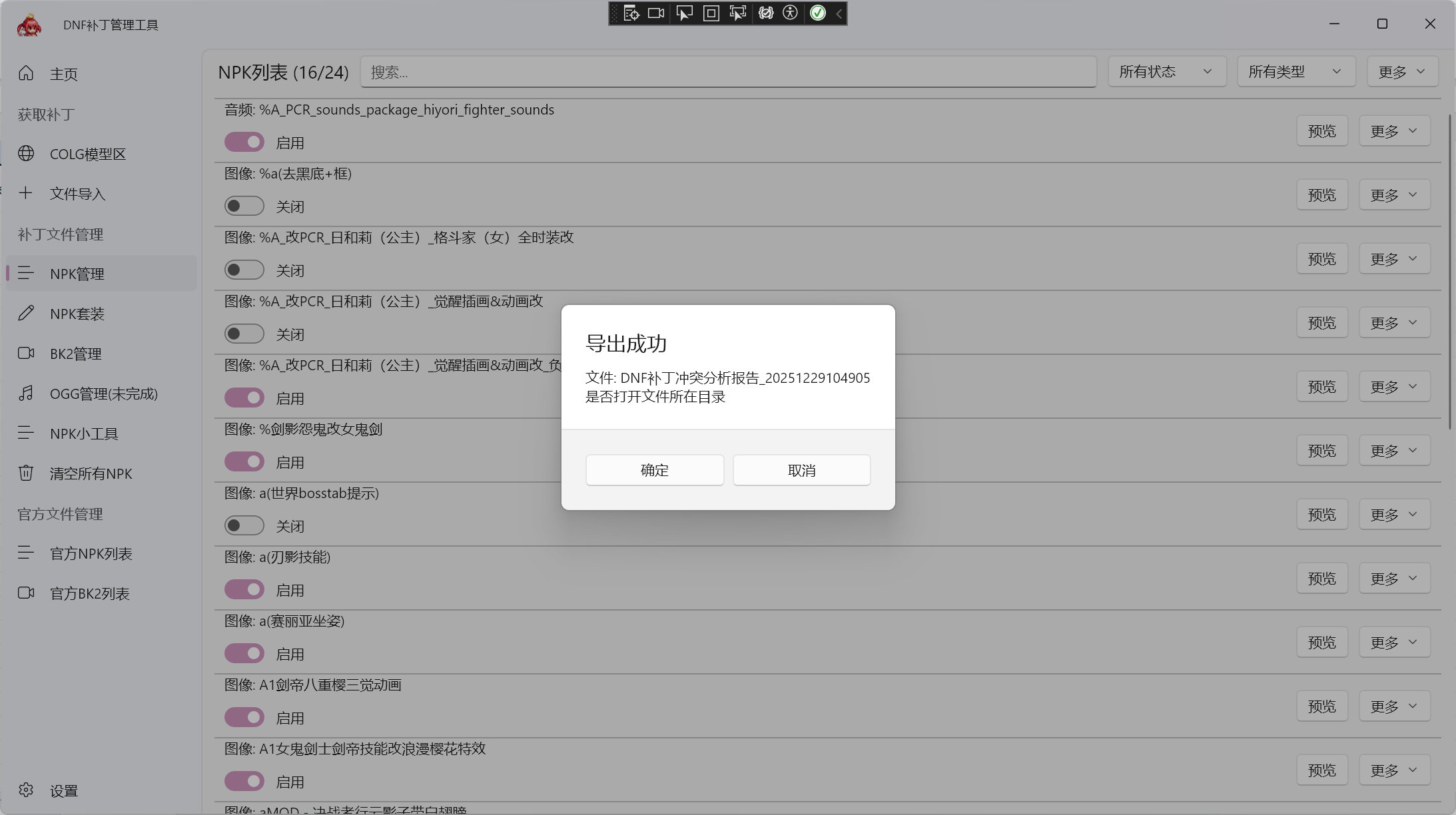Screen dimensions: 1456x815
Task: Open 设置 via its gear icon
Action: (x=26, y=790)
